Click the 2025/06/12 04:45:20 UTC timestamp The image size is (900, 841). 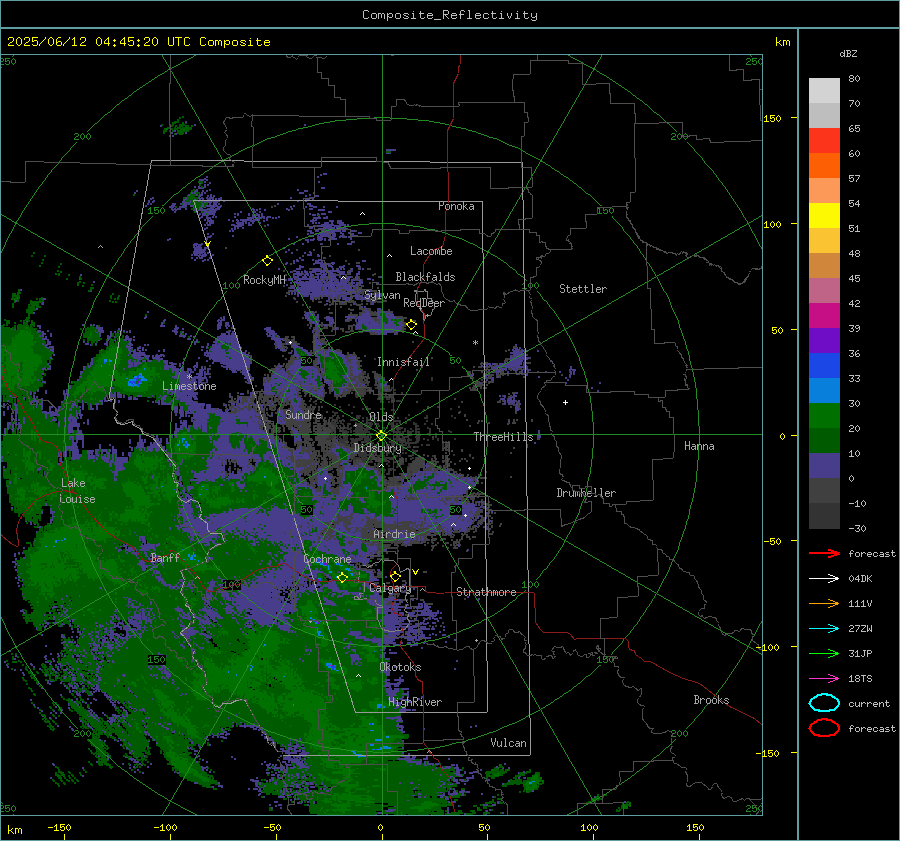click(87, 42)
